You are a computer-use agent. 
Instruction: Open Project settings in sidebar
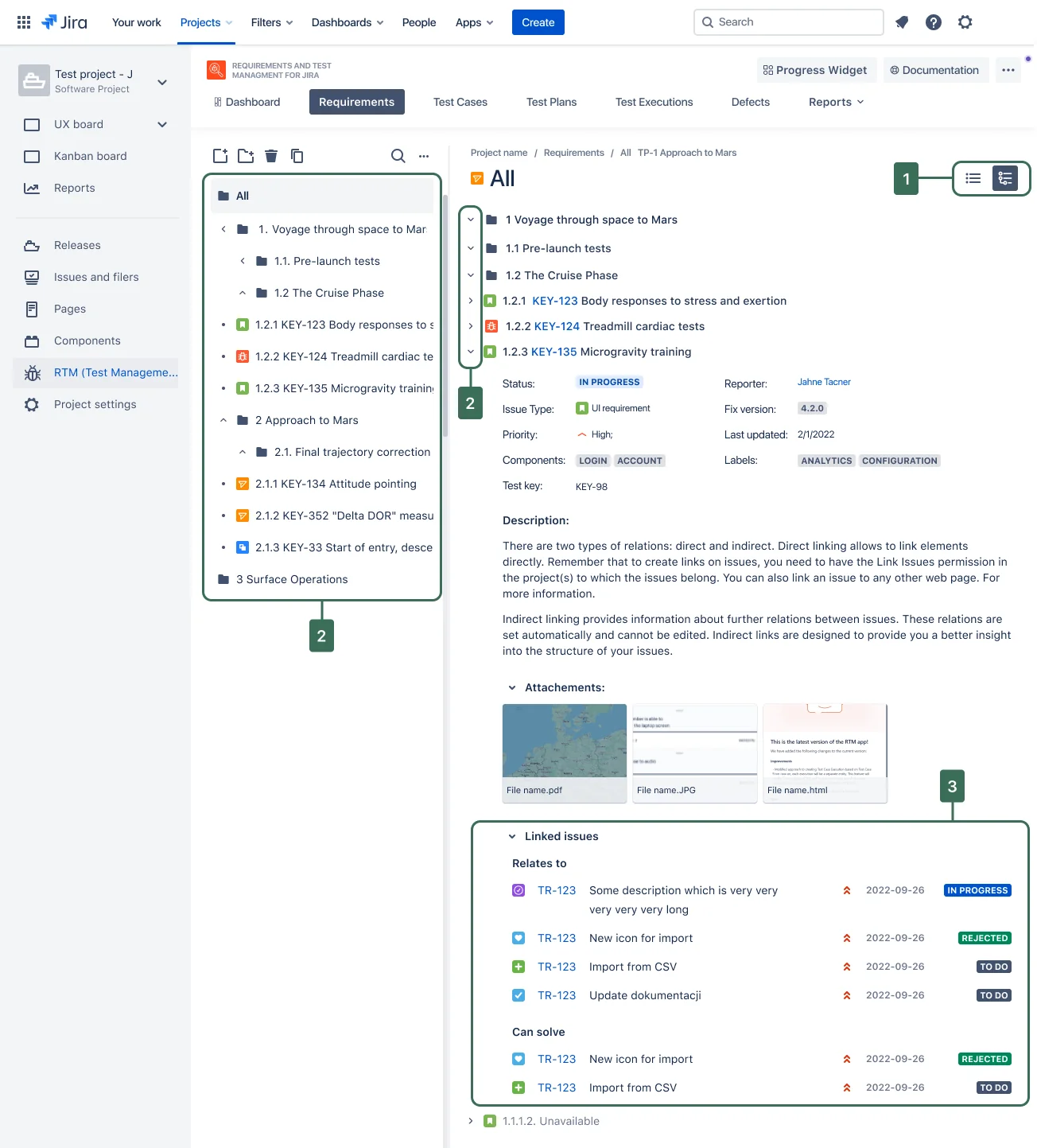pyautogui.click(x=96, y=404)
